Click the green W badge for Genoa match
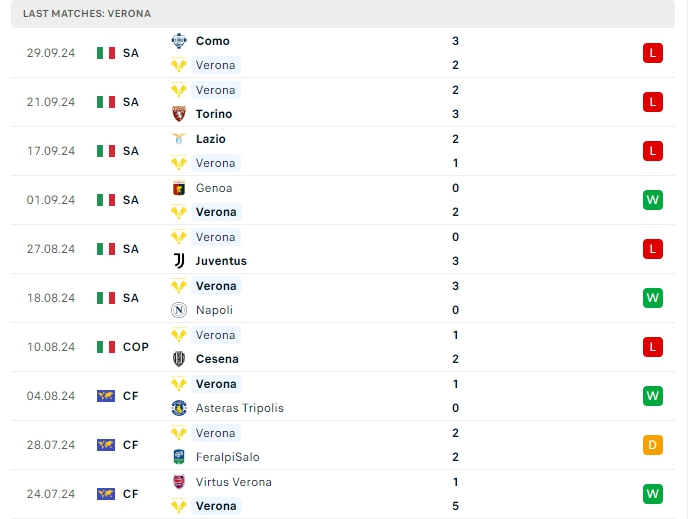The width and height of the screenshot is (688, 519). pos(652,200)
